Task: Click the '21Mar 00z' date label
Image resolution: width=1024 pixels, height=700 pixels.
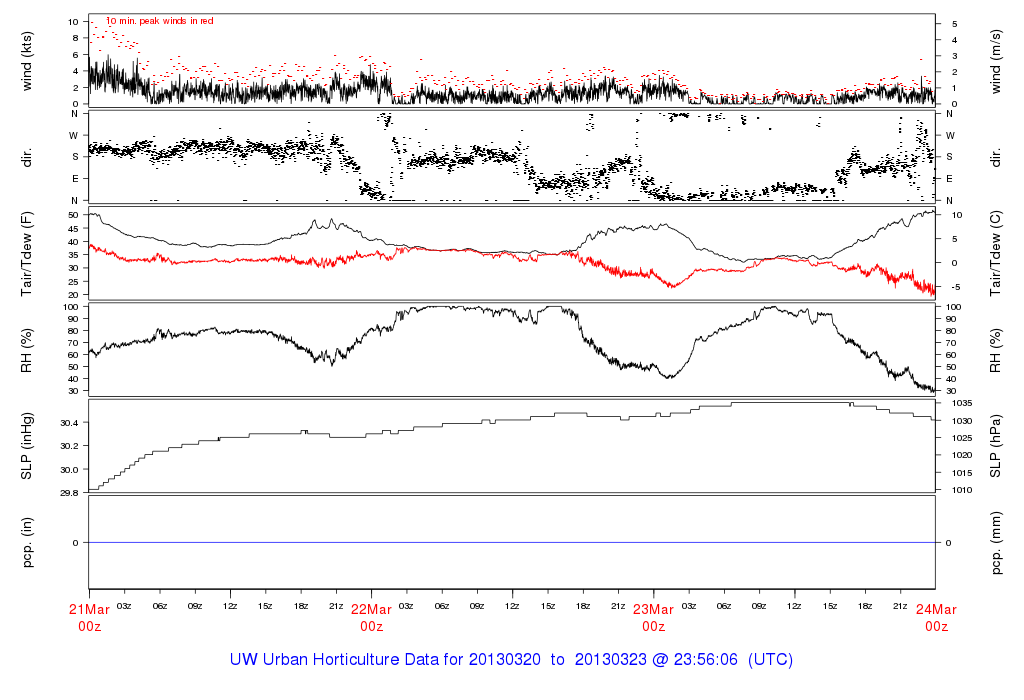Action: click(x=89, y=618)
